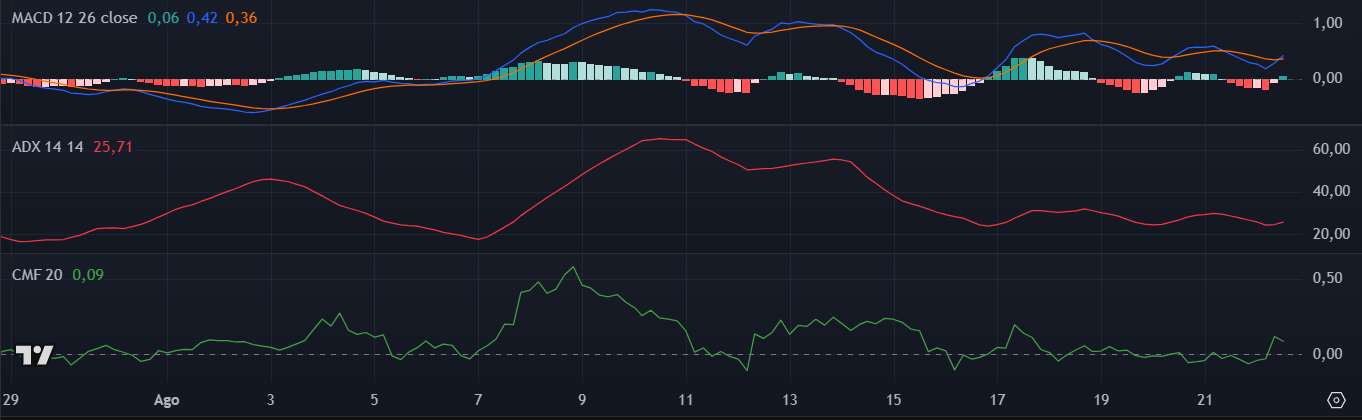Click date 7 on time axis
Screen dimensions: 1362x420
(x=478, y=400)
